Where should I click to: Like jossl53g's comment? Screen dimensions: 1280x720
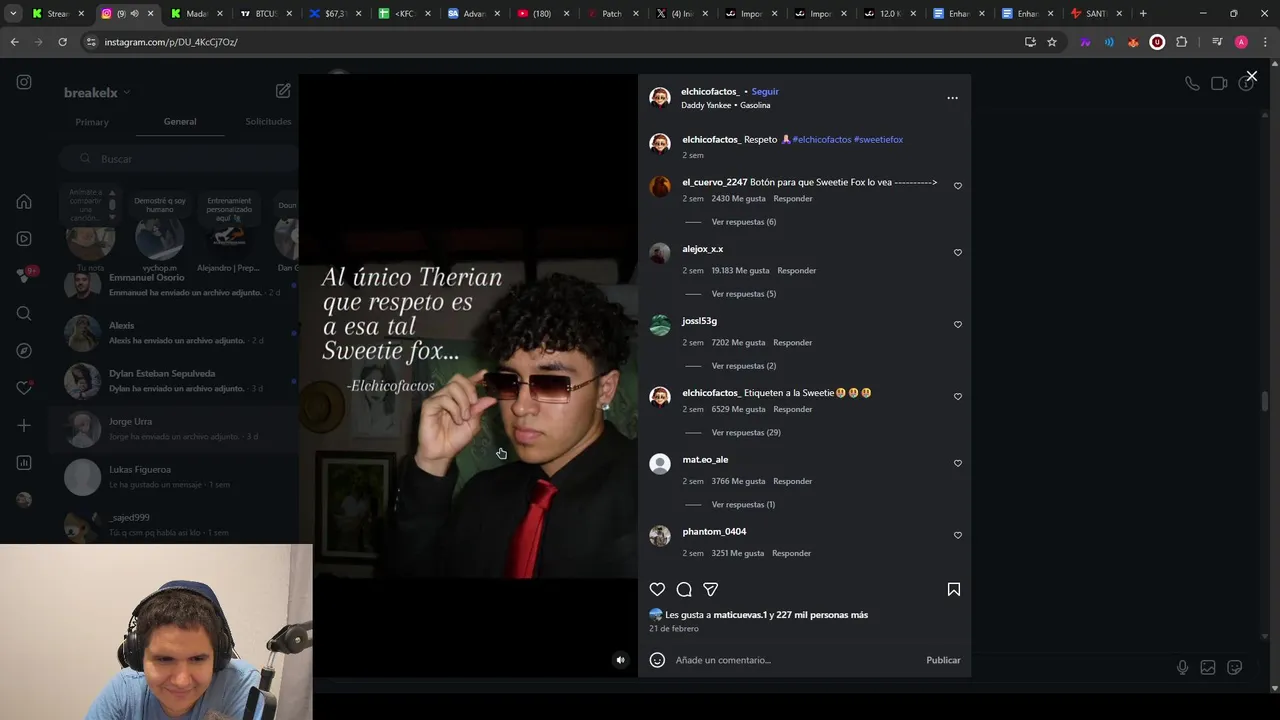(x=958, y=325)
